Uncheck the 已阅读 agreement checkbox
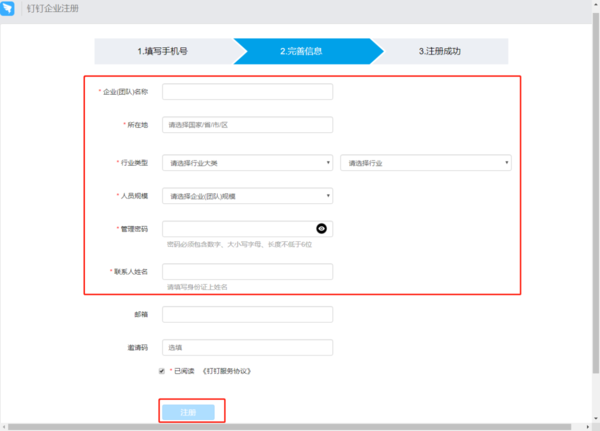The height and width of the screenshot is (431, 600). (x=162, y=371)
